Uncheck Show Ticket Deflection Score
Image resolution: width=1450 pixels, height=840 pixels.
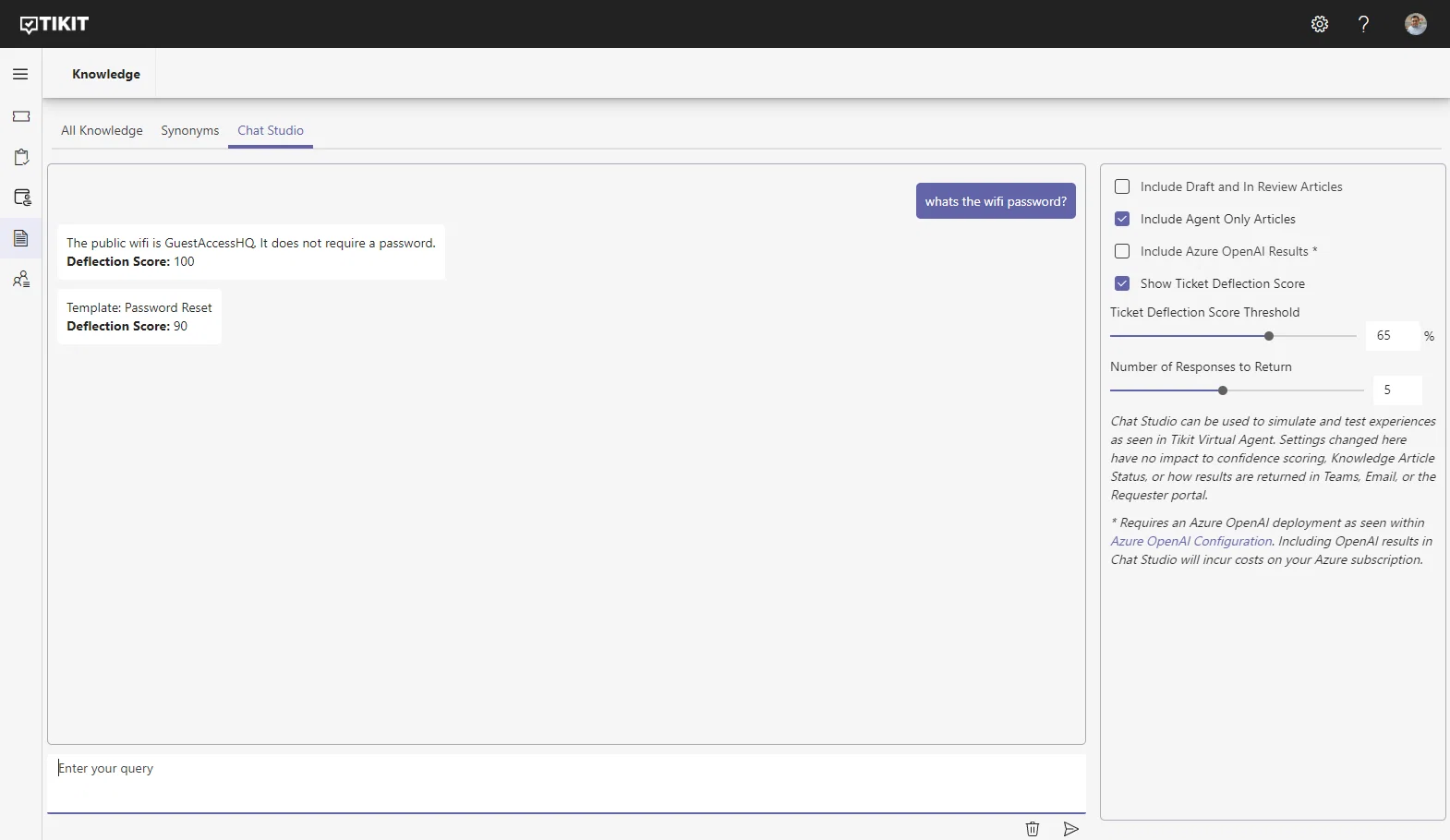point(1122,283)
